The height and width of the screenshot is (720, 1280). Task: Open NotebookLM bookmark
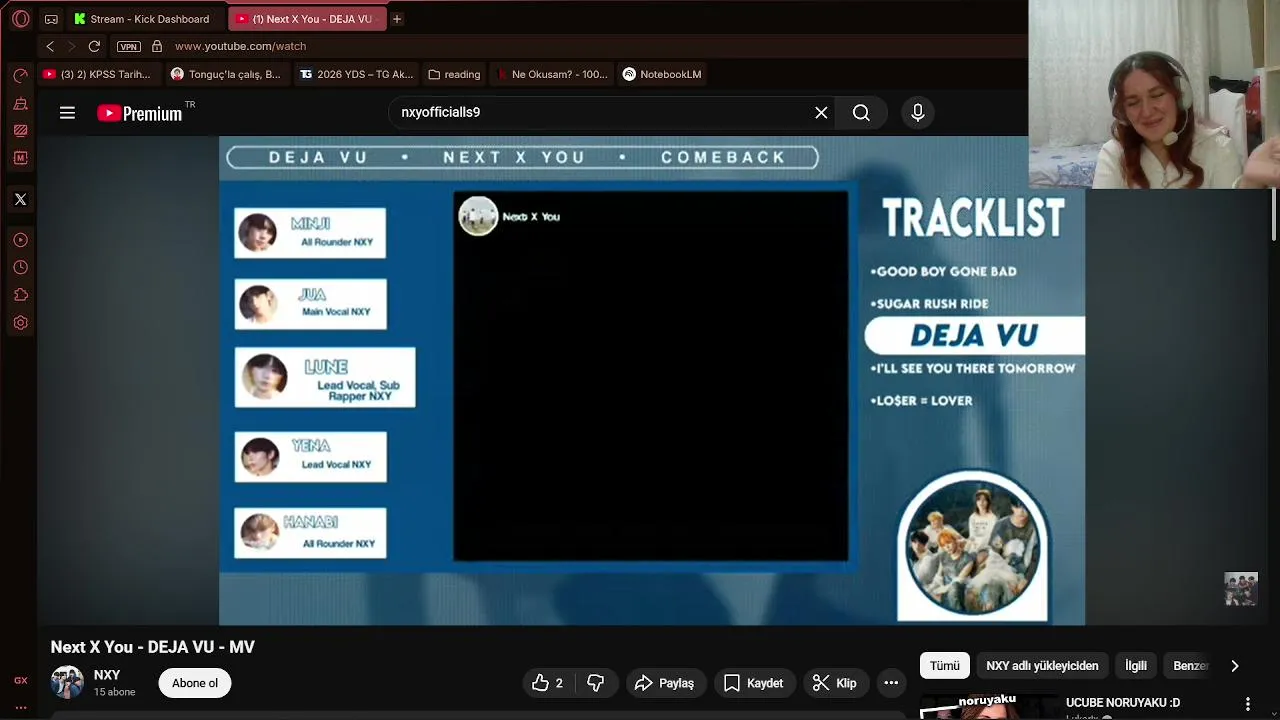pos(662,74)
